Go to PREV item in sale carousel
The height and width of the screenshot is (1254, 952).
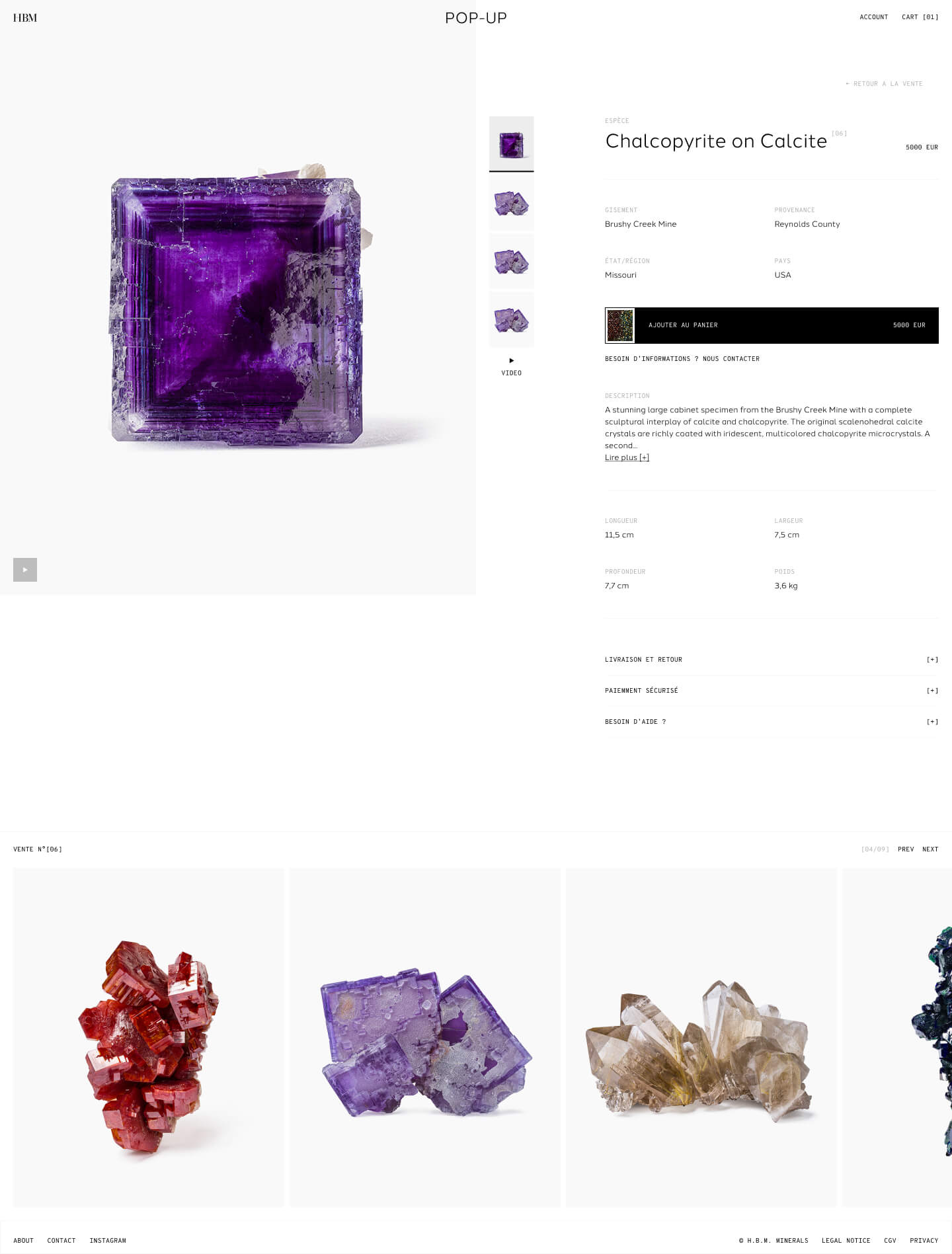pos(906,849)
